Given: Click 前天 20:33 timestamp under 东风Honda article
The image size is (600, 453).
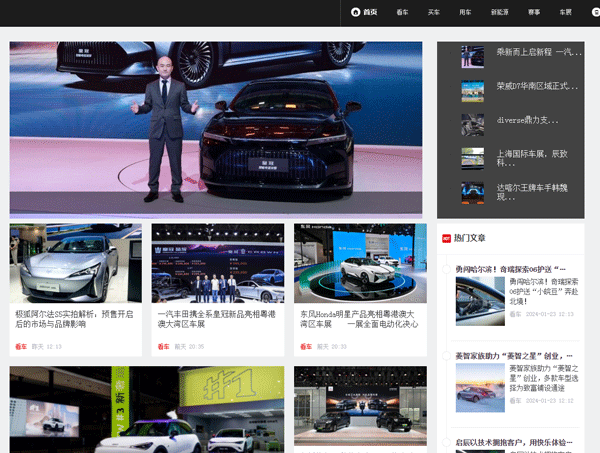Looking at the screenshot, I should [x=331, y=347].
